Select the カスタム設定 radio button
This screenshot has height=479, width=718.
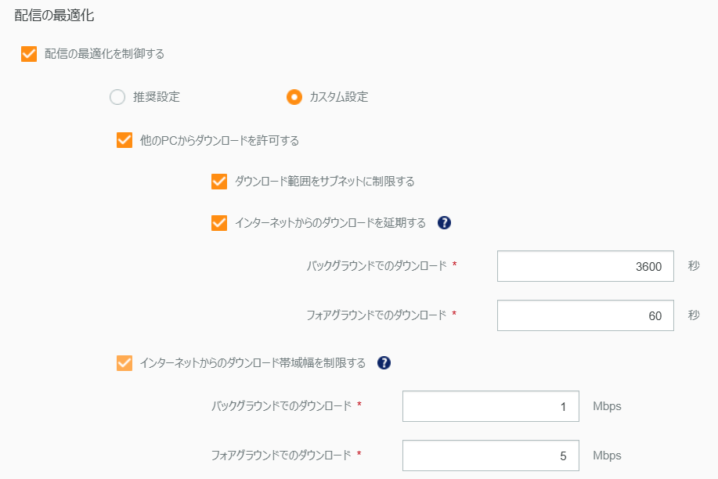point(294,97)
